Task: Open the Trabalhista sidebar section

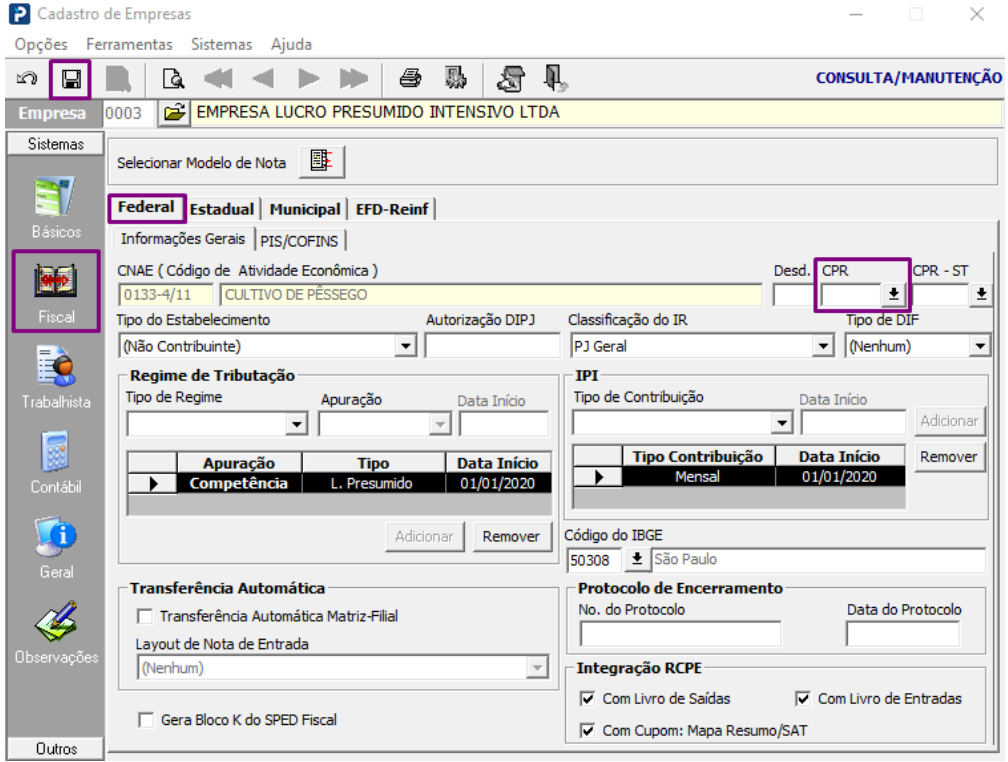Action: pos(56,376)
